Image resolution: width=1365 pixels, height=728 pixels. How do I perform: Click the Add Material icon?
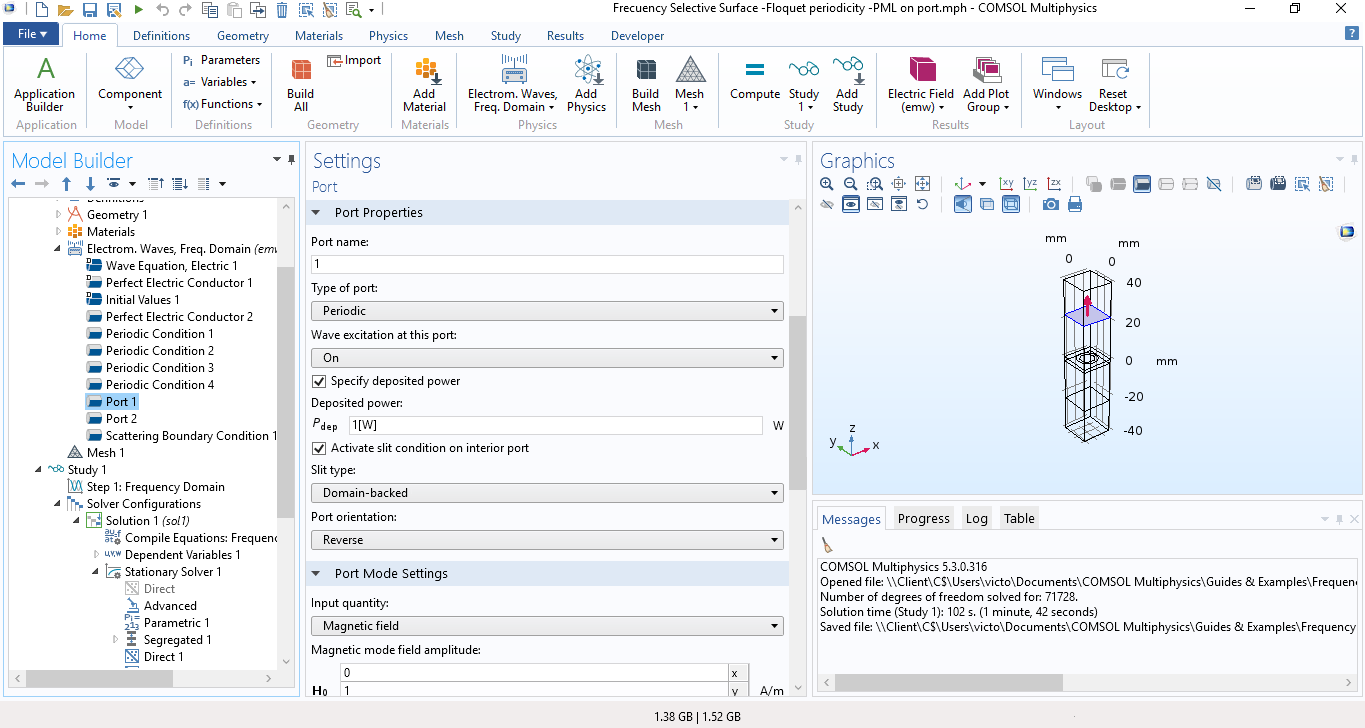(425, 80)
